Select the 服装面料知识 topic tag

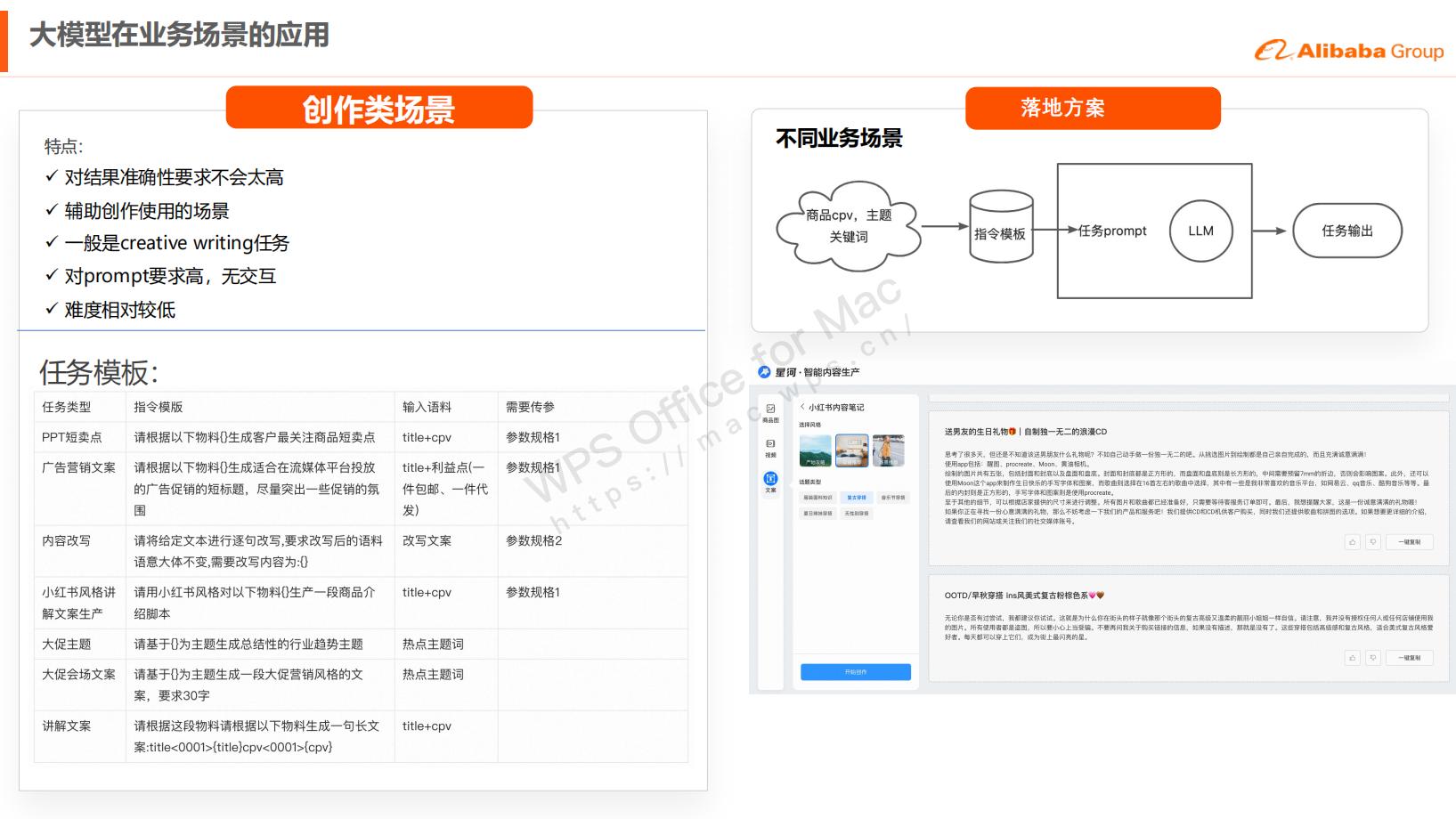[x=817, y=498]
